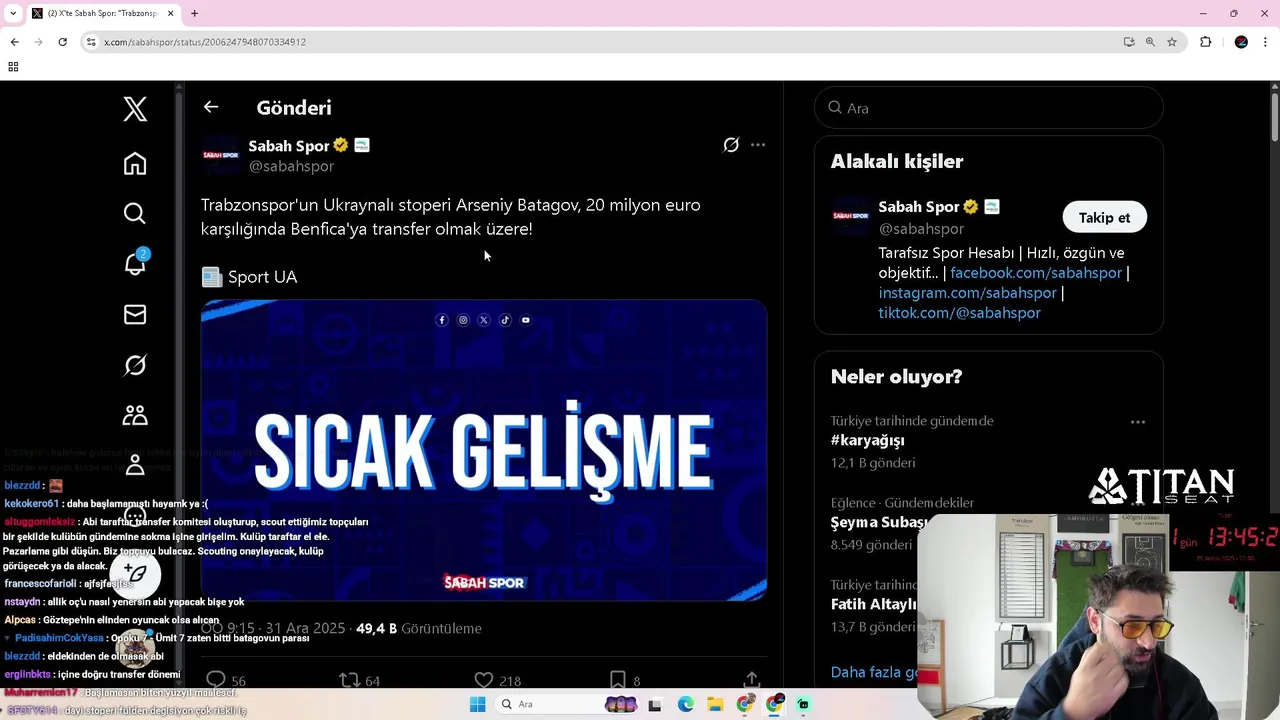
Task: Go to the X logo home button
Action: (x=135, y=108)
